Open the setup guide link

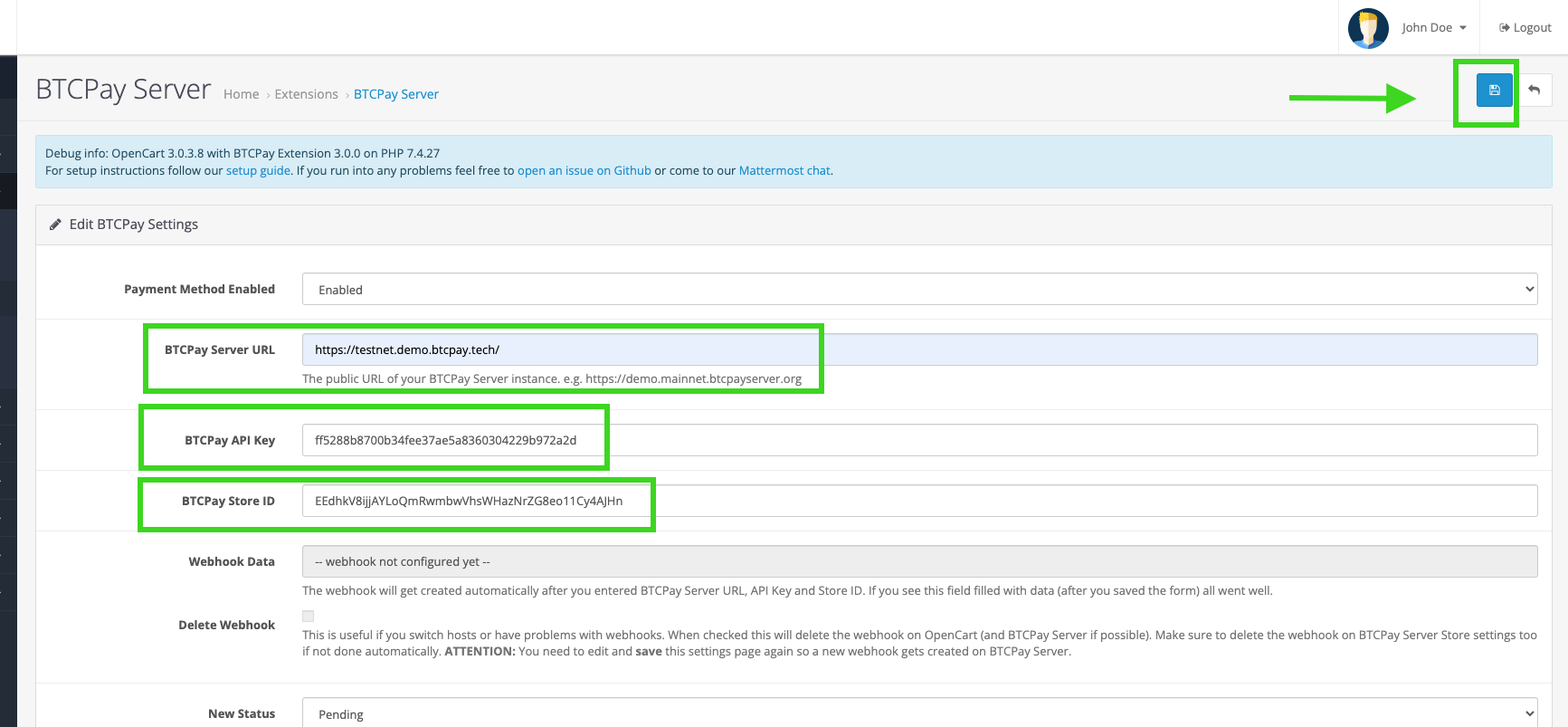[x=258, y=170]
